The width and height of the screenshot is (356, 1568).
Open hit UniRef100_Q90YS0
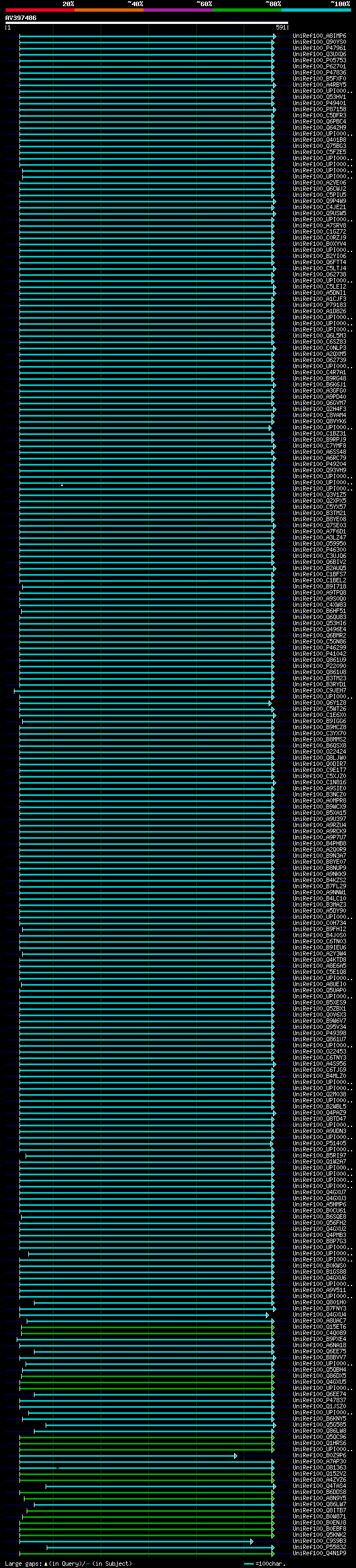pos(319,43)
